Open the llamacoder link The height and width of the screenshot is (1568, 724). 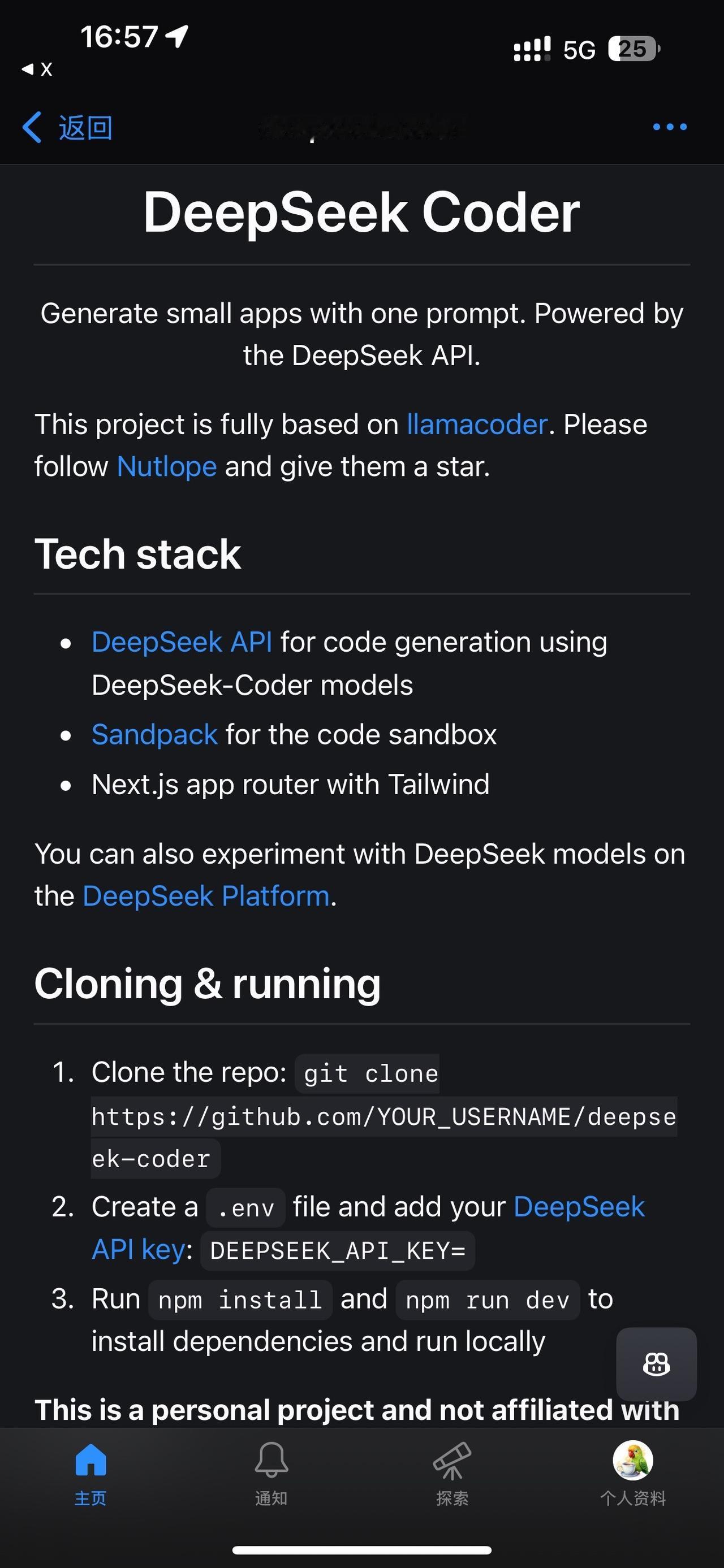(x=477, y=425)
